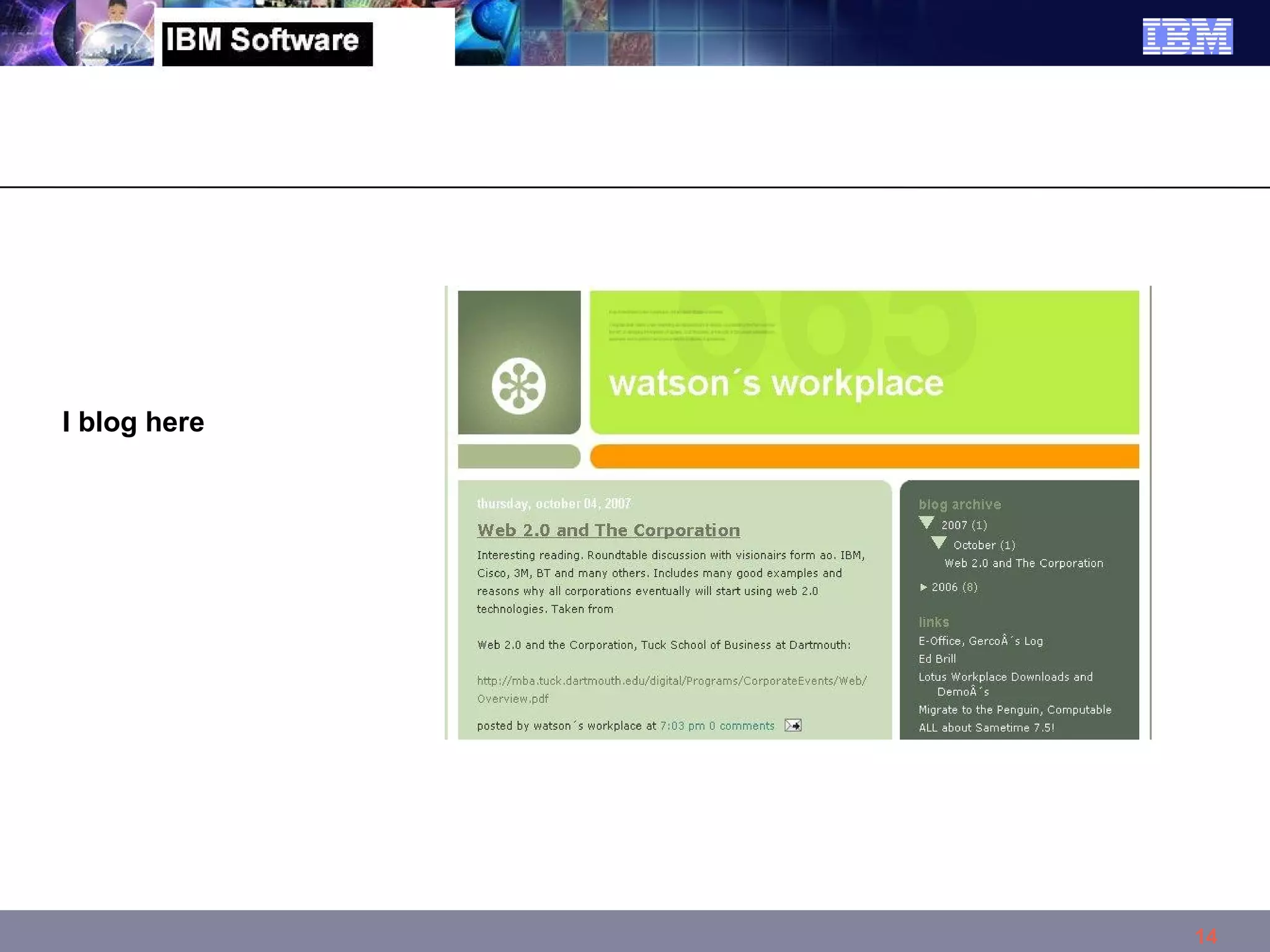Image resolution: width=1270 pixels, height=952 pixels.
Task: Click the orange navigation bar
Action: click(x=864, y=456)
